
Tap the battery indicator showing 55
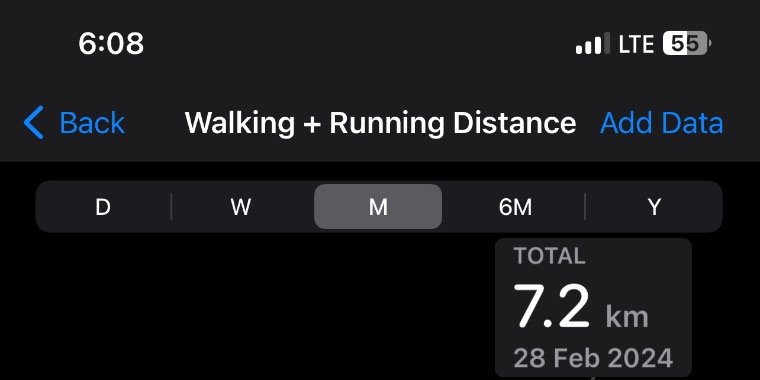687,44
